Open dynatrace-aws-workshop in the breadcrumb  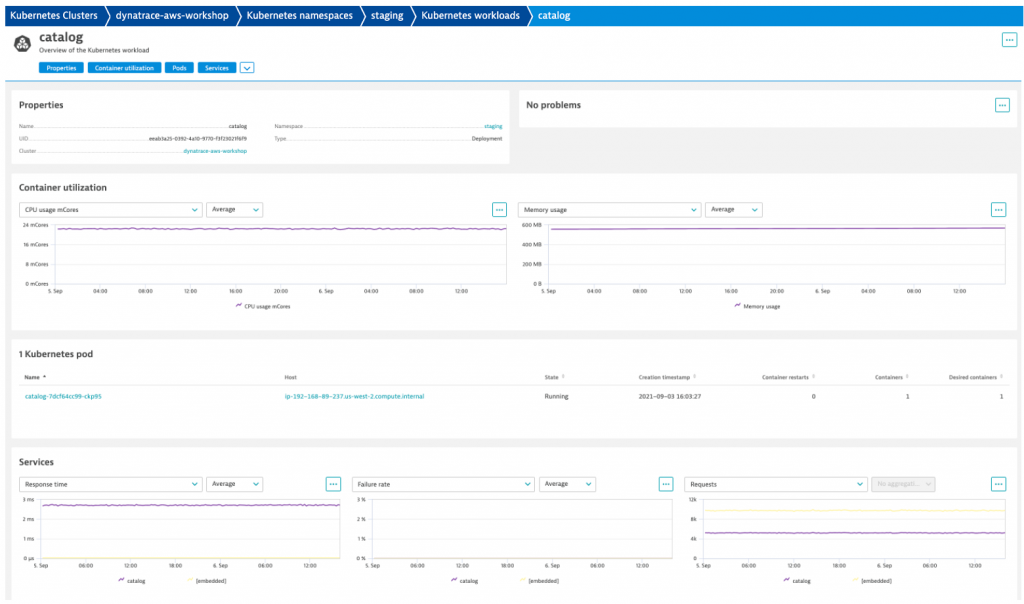(x=172, y=16)
